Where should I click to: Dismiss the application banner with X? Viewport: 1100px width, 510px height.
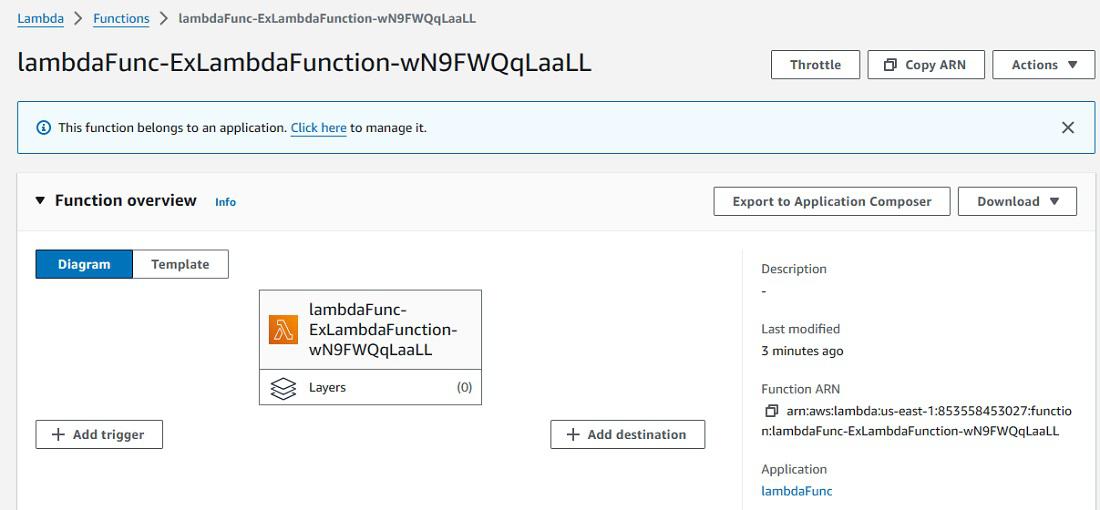(x=1068, y=128)
